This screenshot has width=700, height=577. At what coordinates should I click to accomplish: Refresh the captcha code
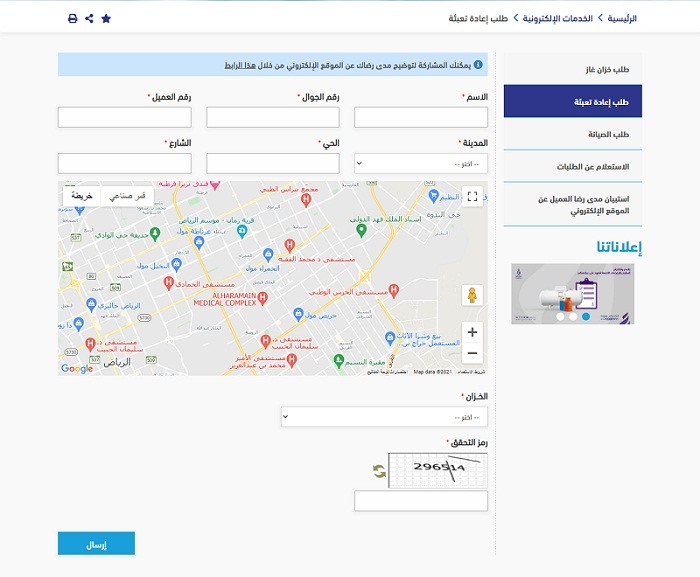coord(379,471)
